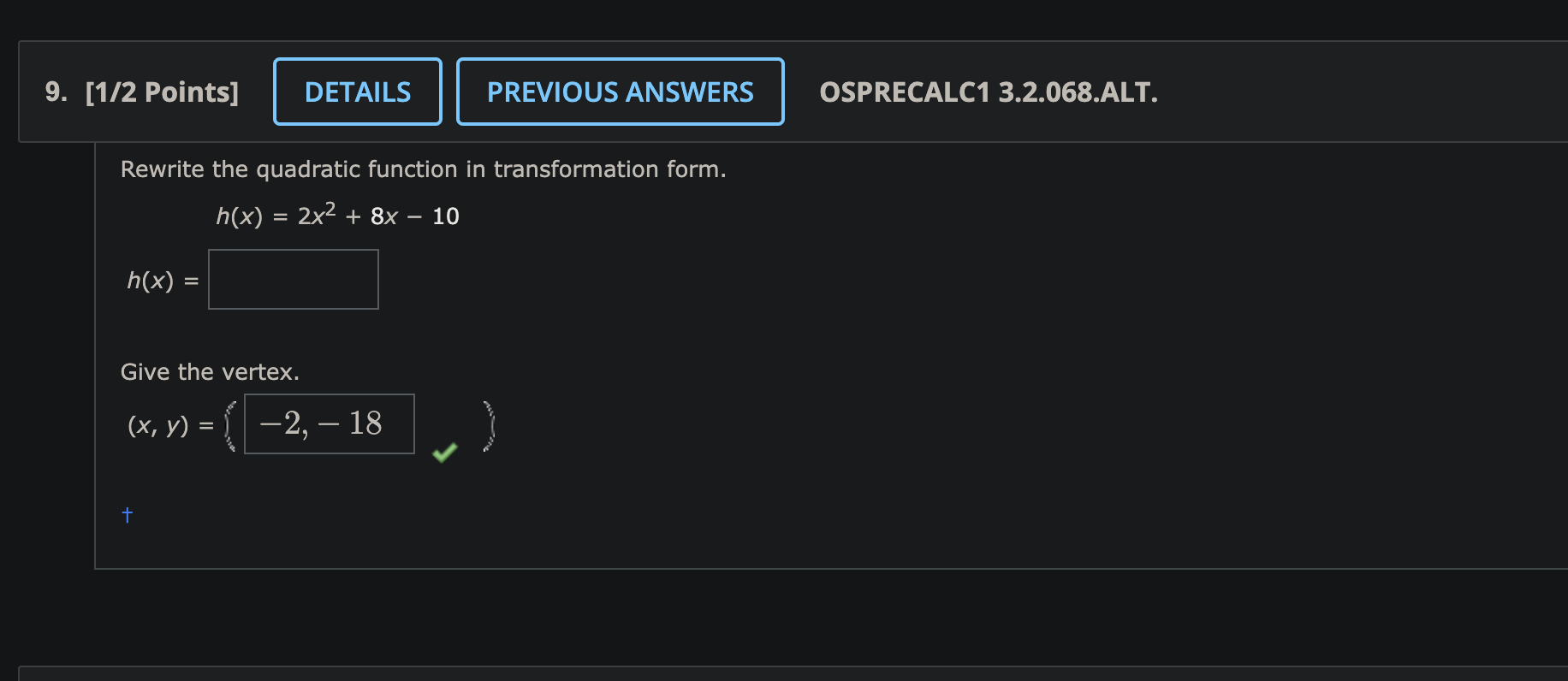Click the transformation form answer entry box
Viewport: 1568px width, 681px height.
[293, 279]
